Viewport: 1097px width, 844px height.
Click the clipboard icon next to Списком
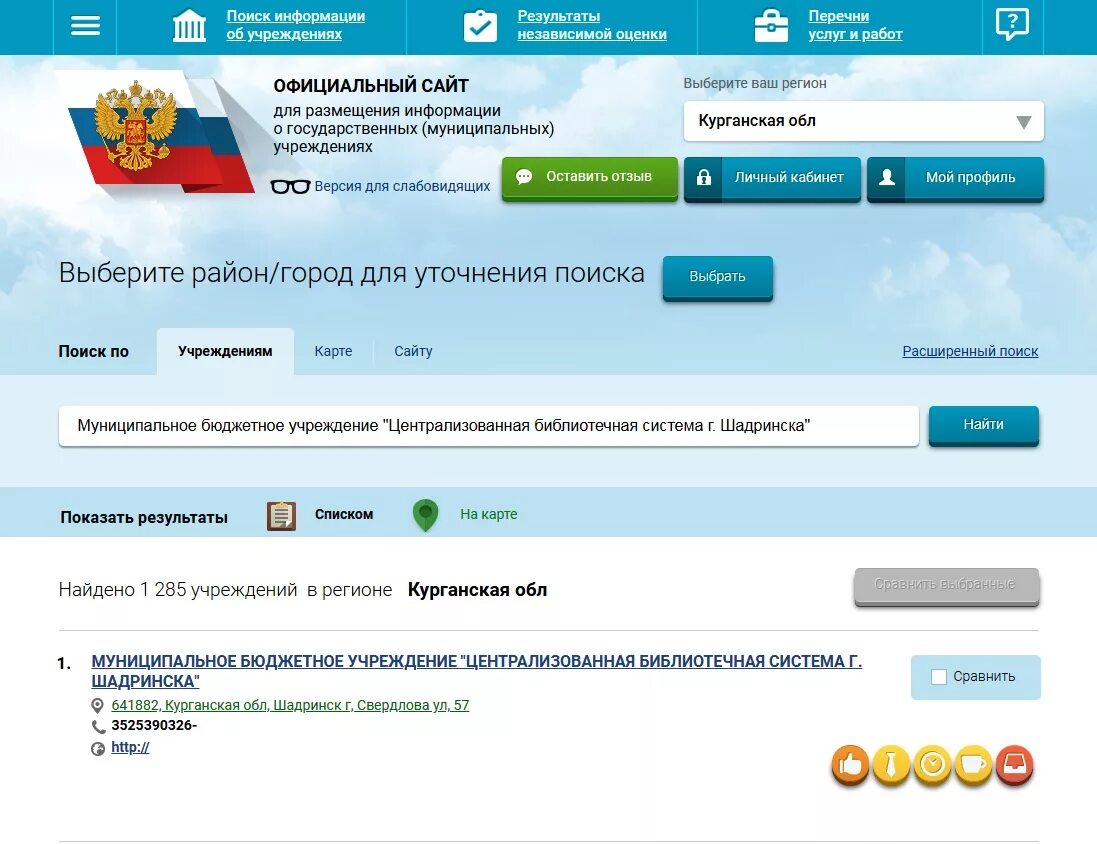(x=280, y=514)
